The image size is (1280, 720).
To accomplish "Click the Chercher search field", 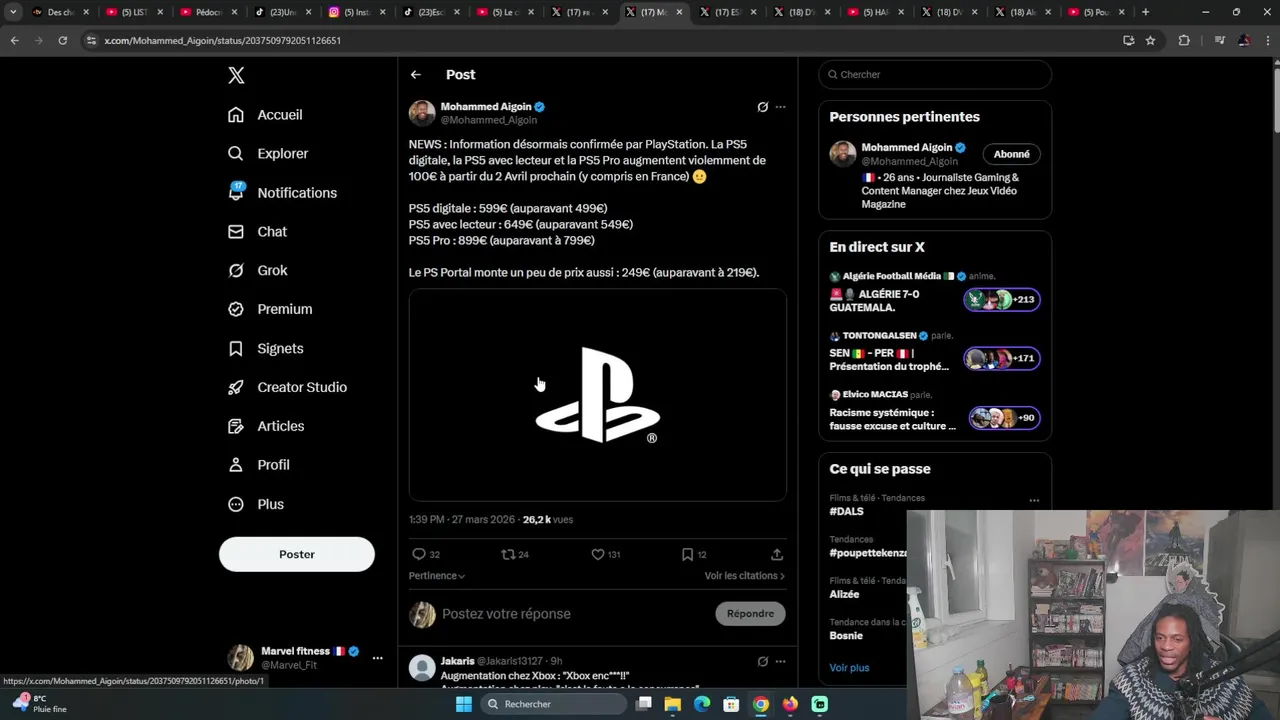I will pyautogui.click(x=935, y=75).
